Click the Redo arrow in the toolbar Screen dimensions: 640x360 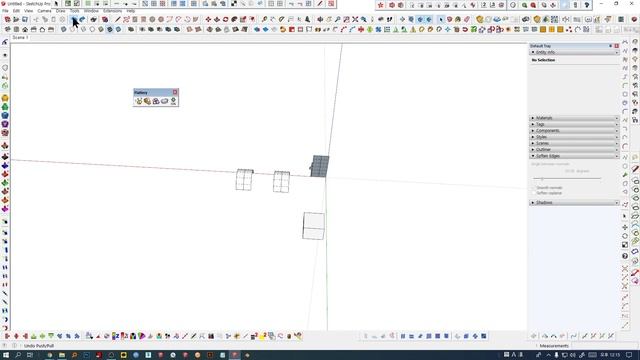[82, 19]
